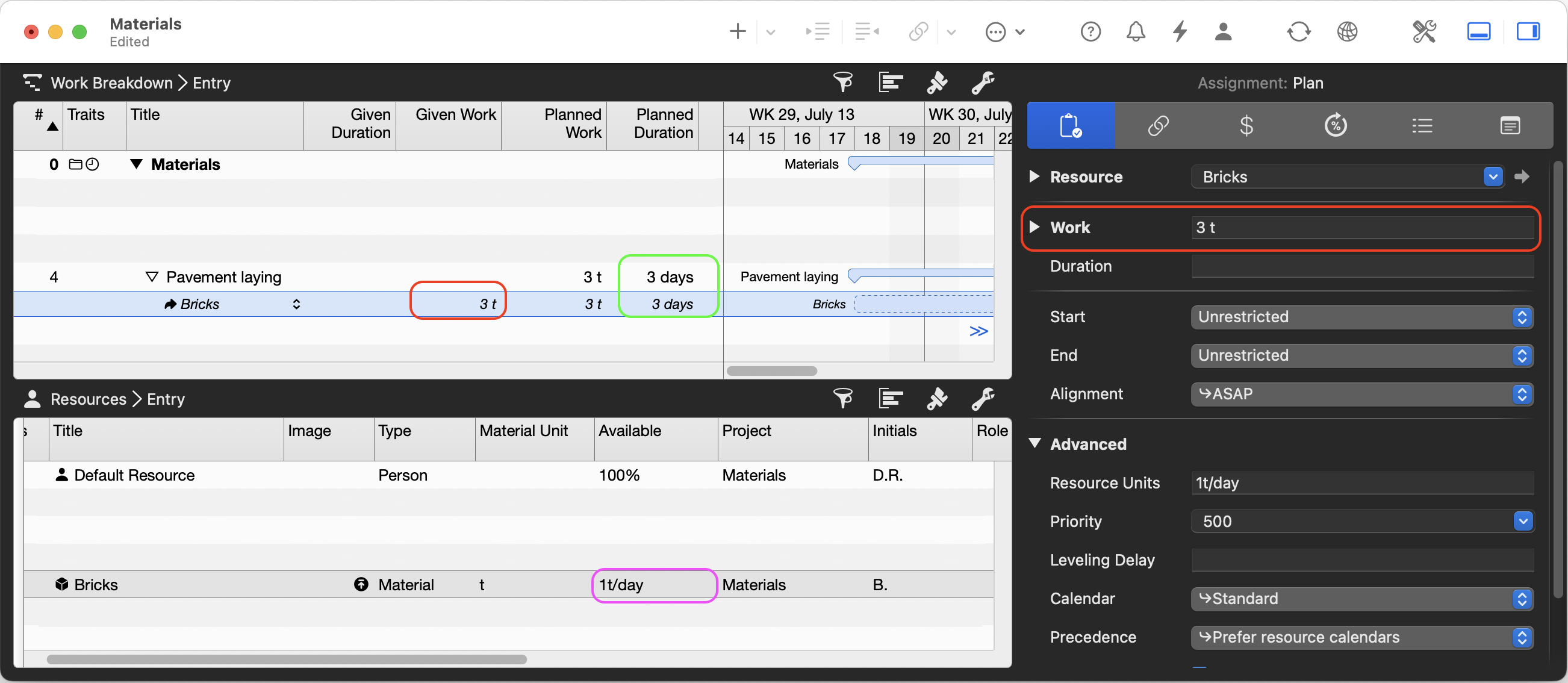Switch to the cost dollar inspector tab

coord(1246,126)
